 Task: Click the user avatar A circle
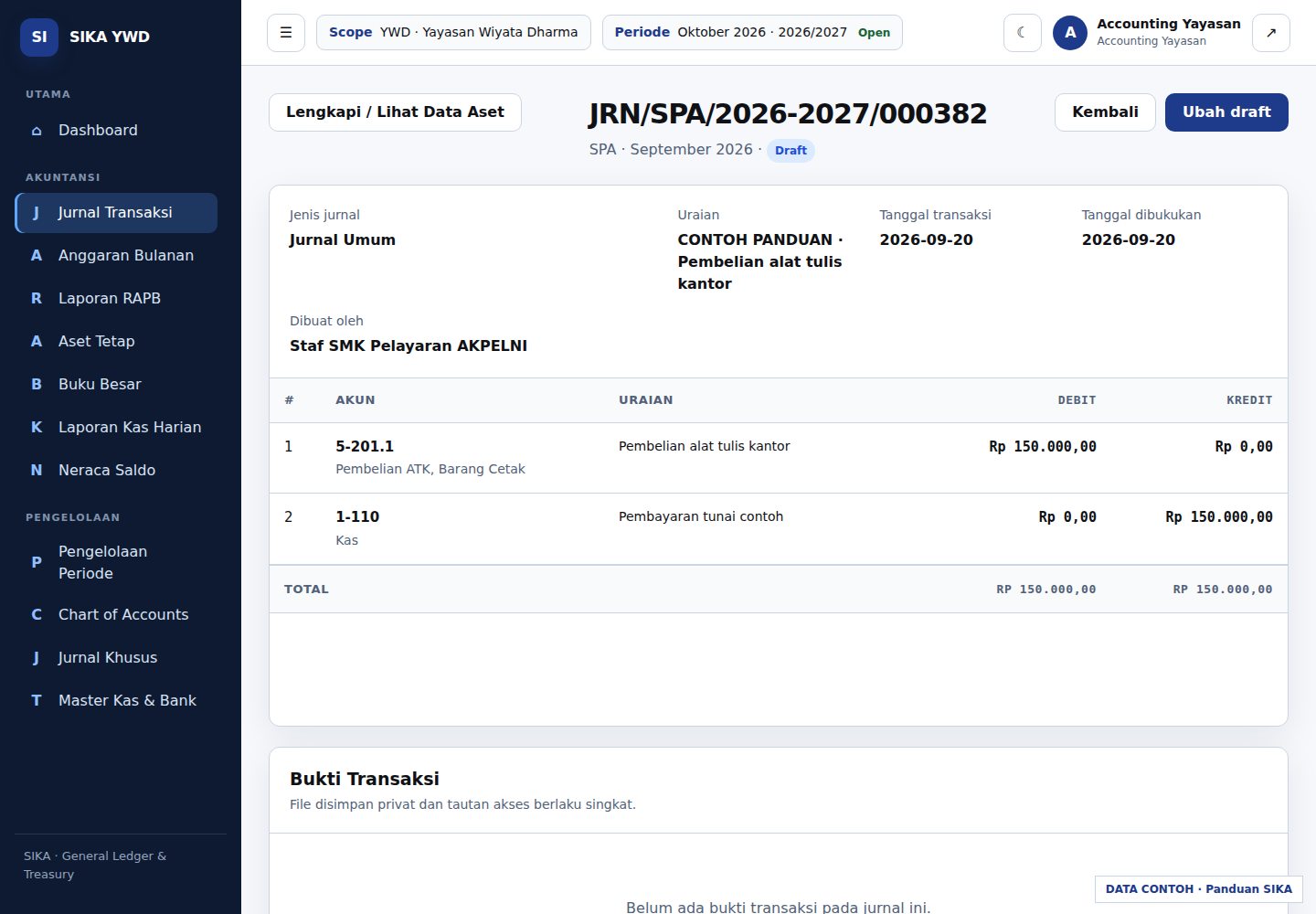tap(1070, 33)
